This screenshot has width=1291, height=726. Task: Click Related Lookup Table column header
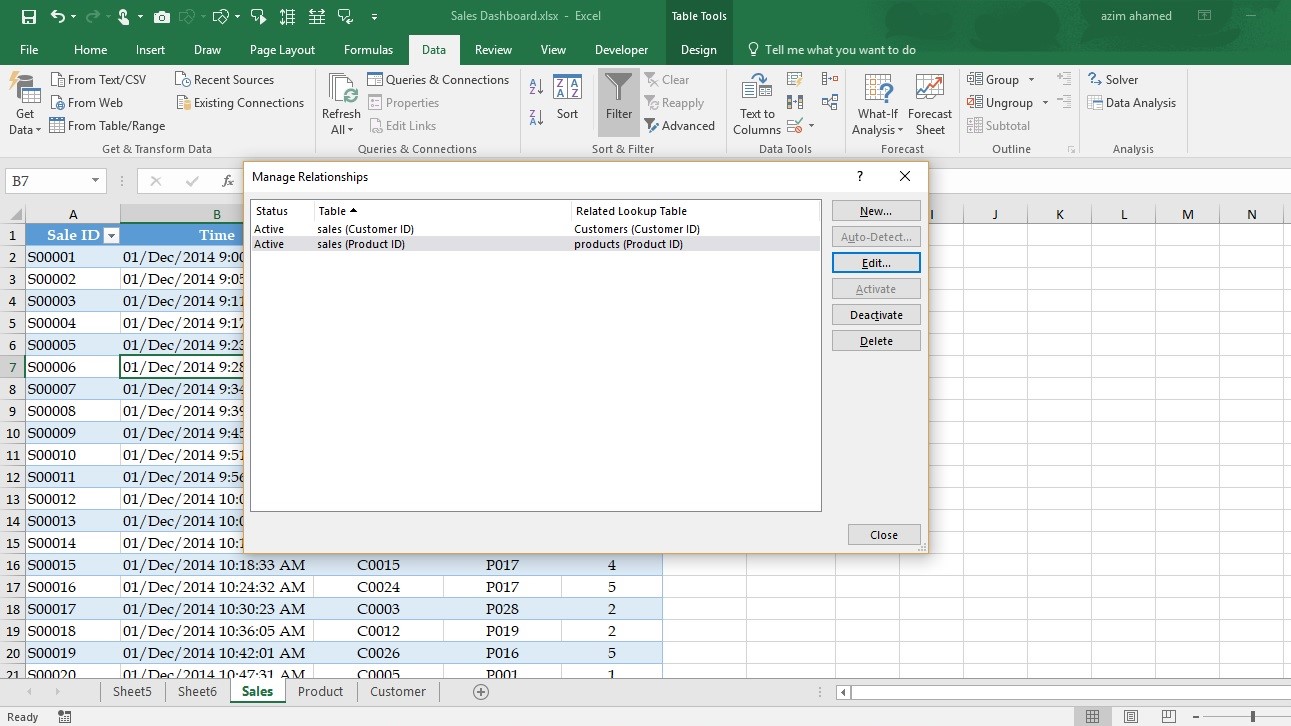[x=696, y=211]
